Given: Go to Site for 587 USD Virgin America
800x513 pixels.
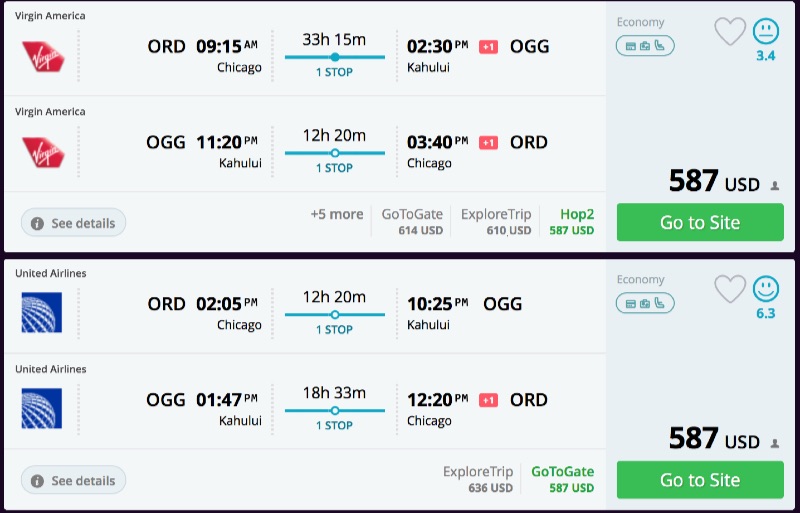Looking at the screenshot, I should point(700,223).
